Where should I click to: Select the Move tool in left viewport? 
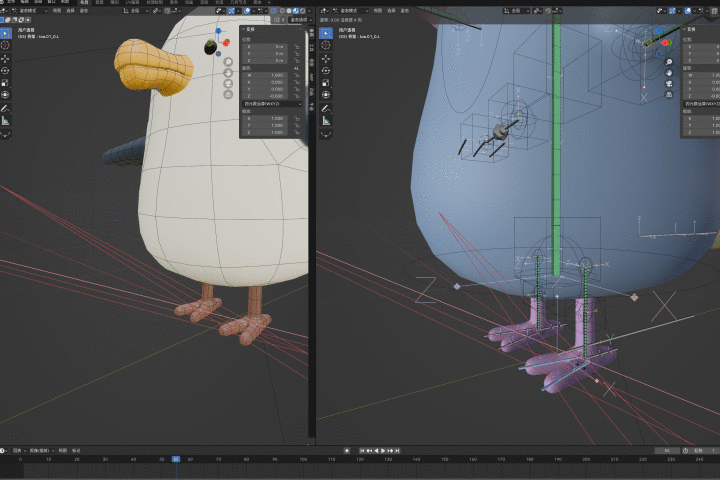coord(6,59)
